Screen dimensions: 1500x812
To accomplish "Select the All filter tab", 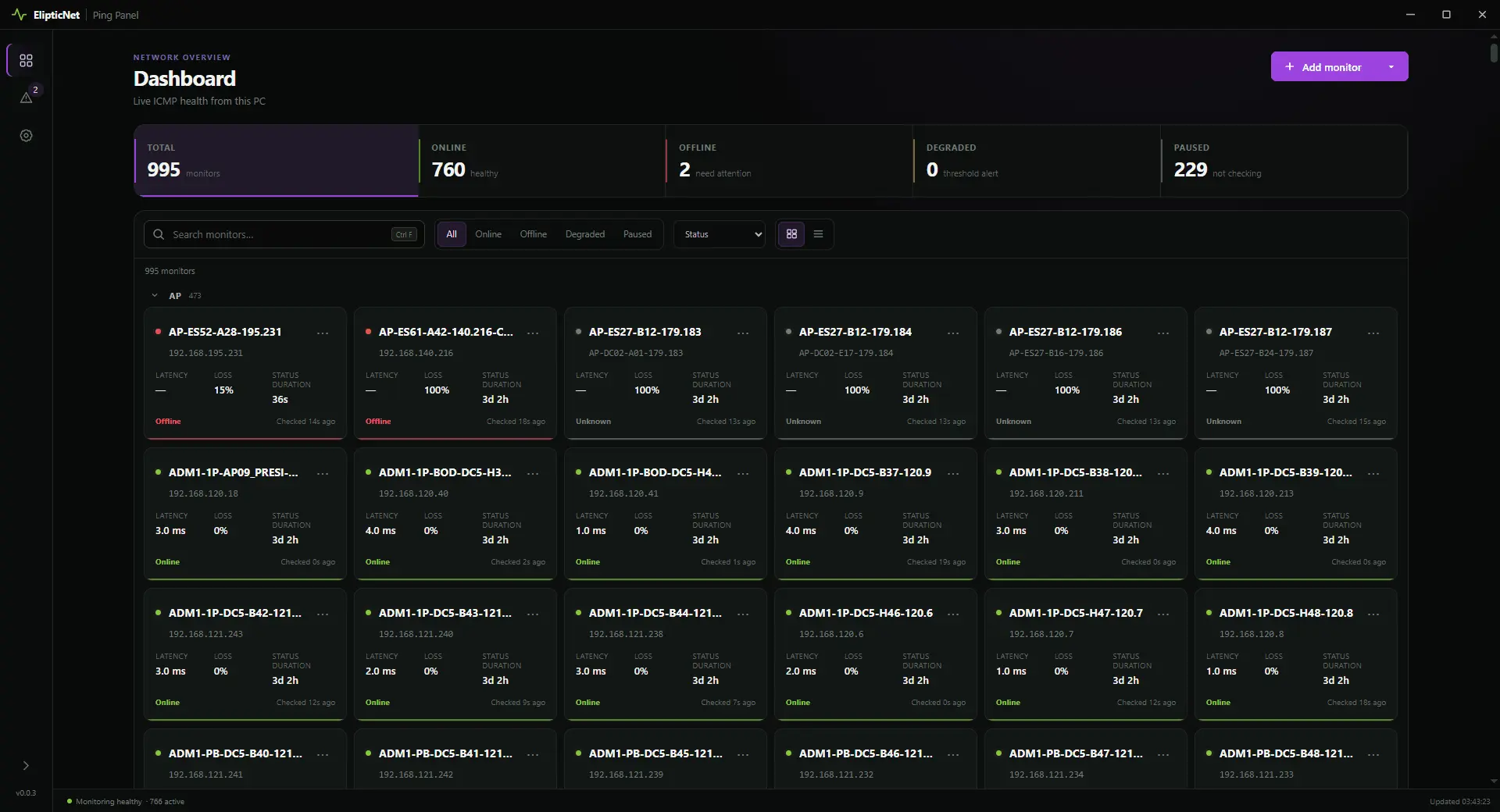I will coord(452,234).
